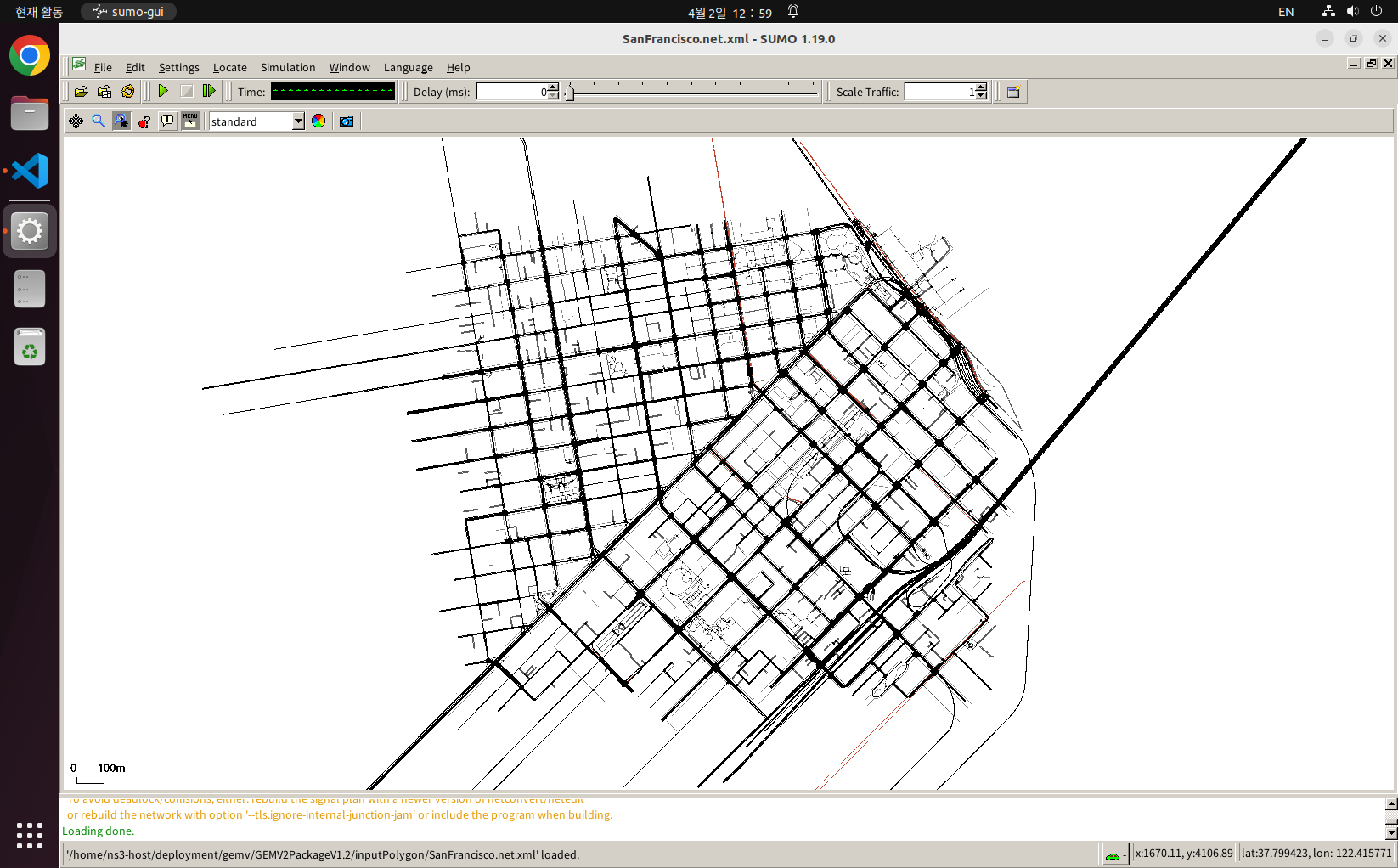Open the Locate menu
Viewport: 1398px width, 868px height.
(x=229, y=67)
